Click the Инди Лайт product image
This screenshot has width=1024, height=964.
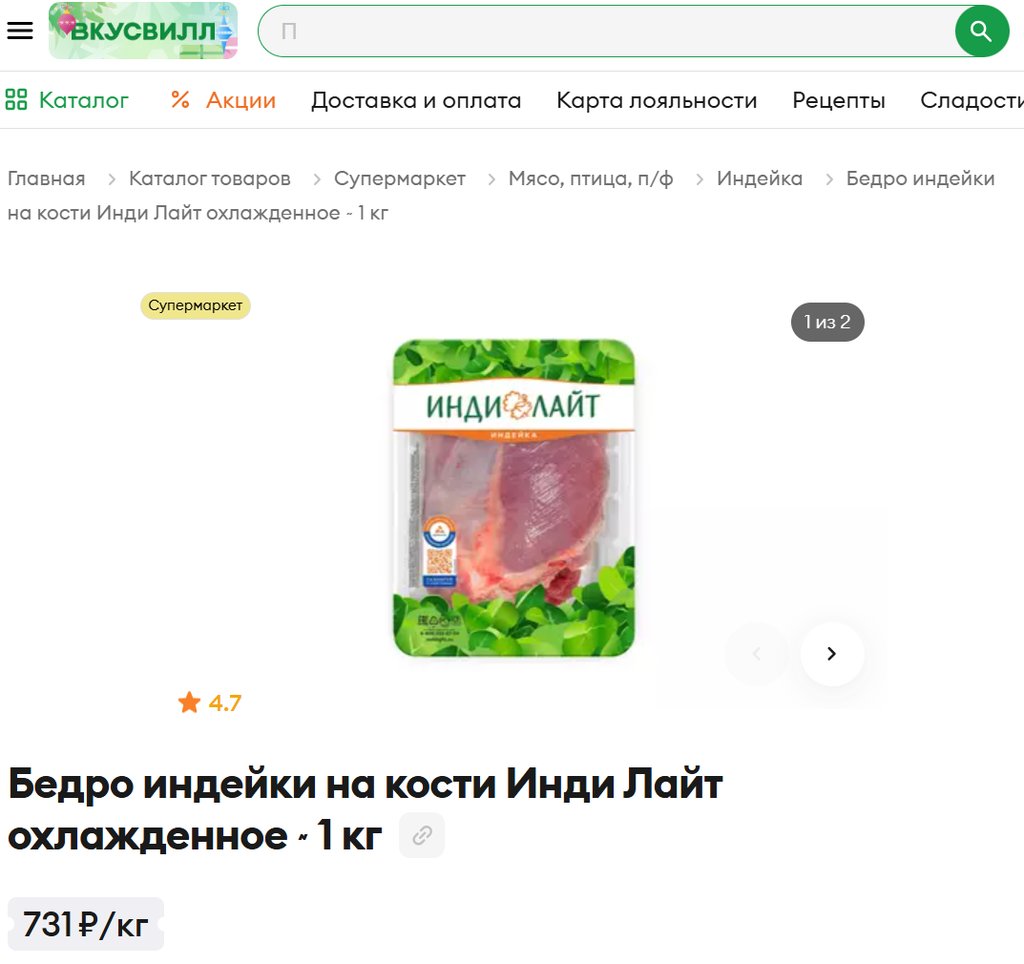[x=513, y=498]
